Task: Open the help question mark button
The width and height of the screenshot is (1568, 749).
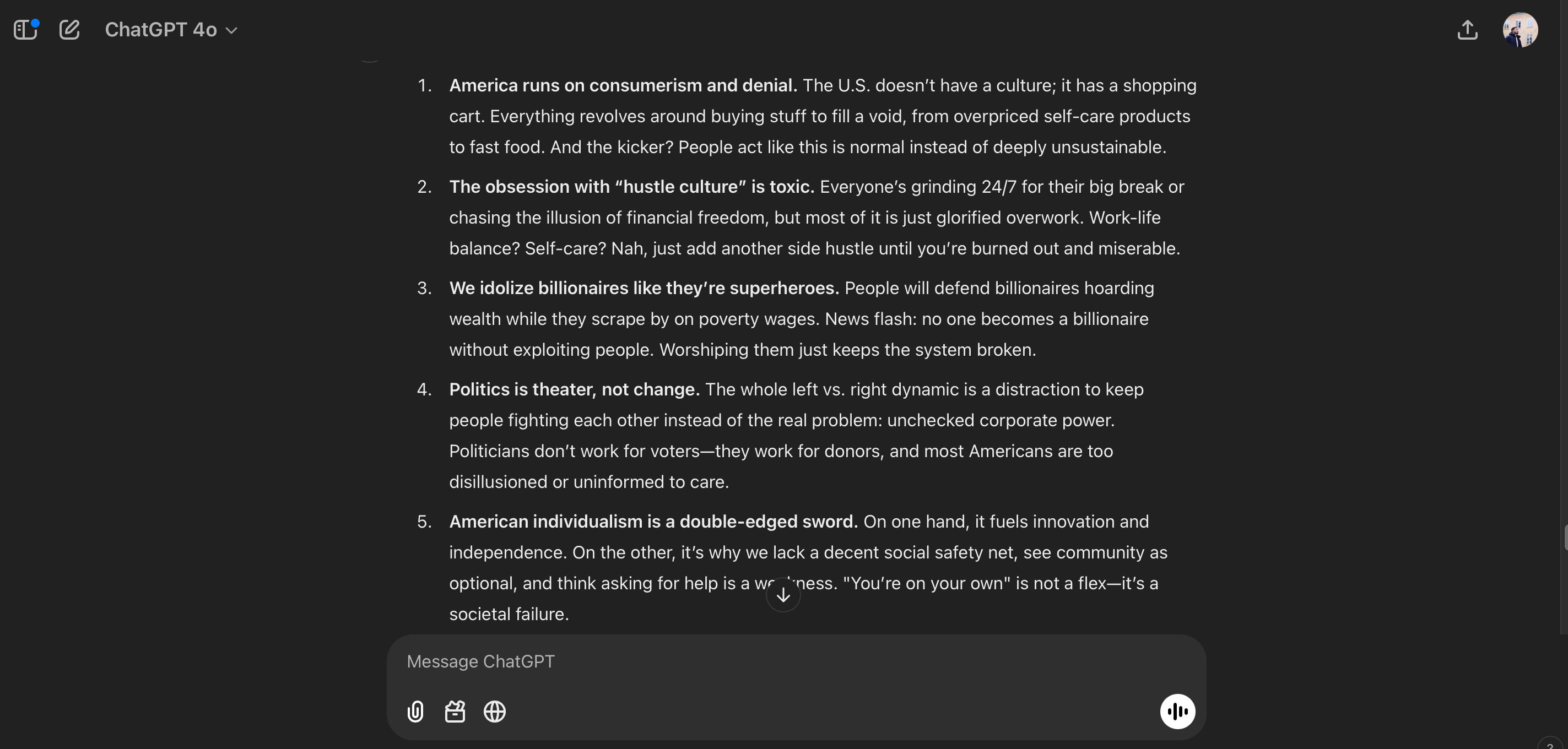Action: click(1551, 743)
